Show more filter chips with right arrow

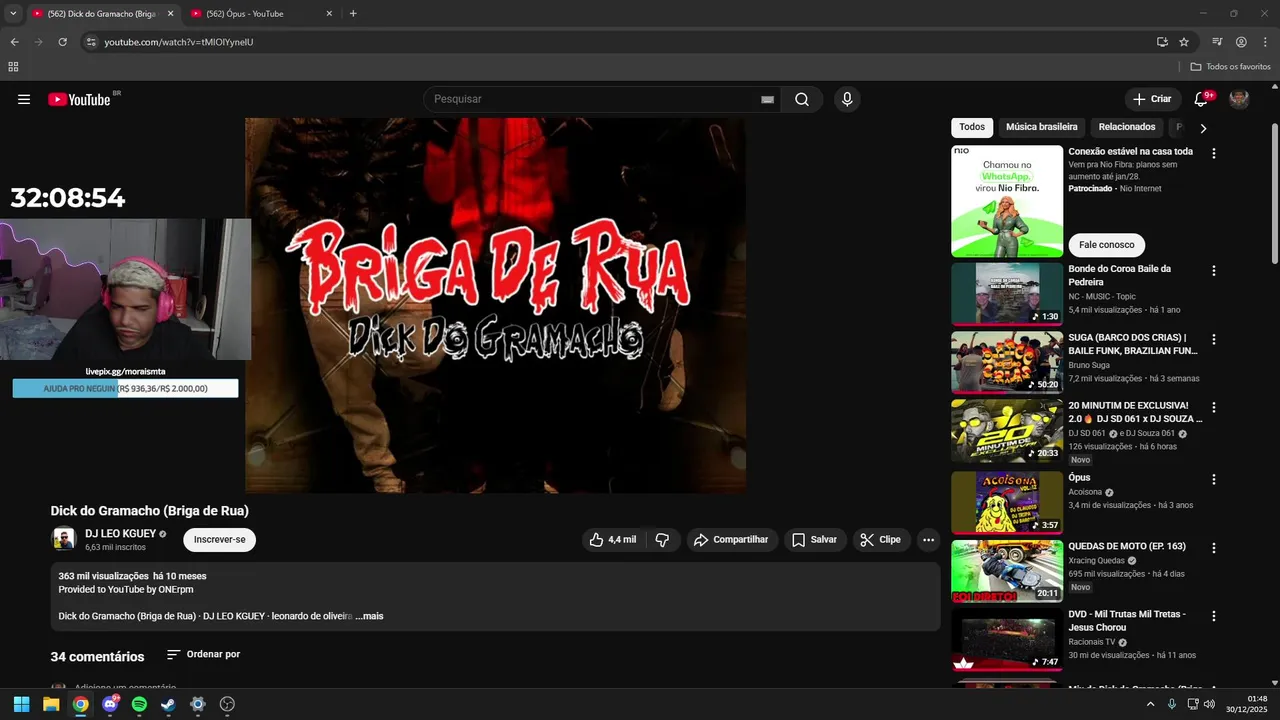[x=1203, y=128]
